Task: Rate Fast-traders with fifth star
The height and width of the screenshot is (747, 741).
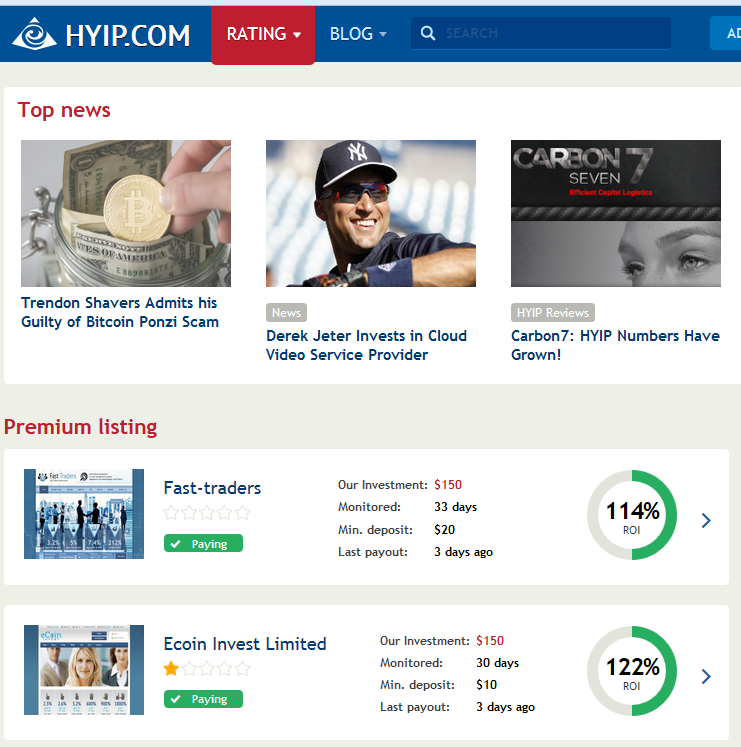Action: 243,513
